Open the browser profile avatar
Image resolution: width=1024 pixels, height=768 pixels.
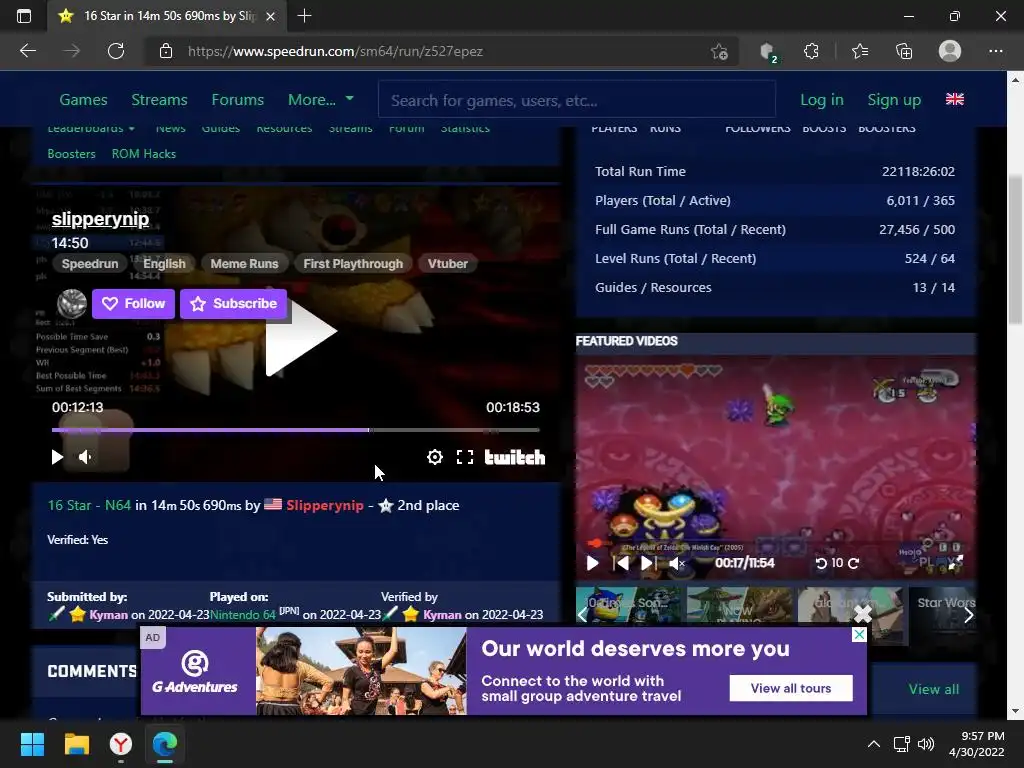[x=950, y=51]
